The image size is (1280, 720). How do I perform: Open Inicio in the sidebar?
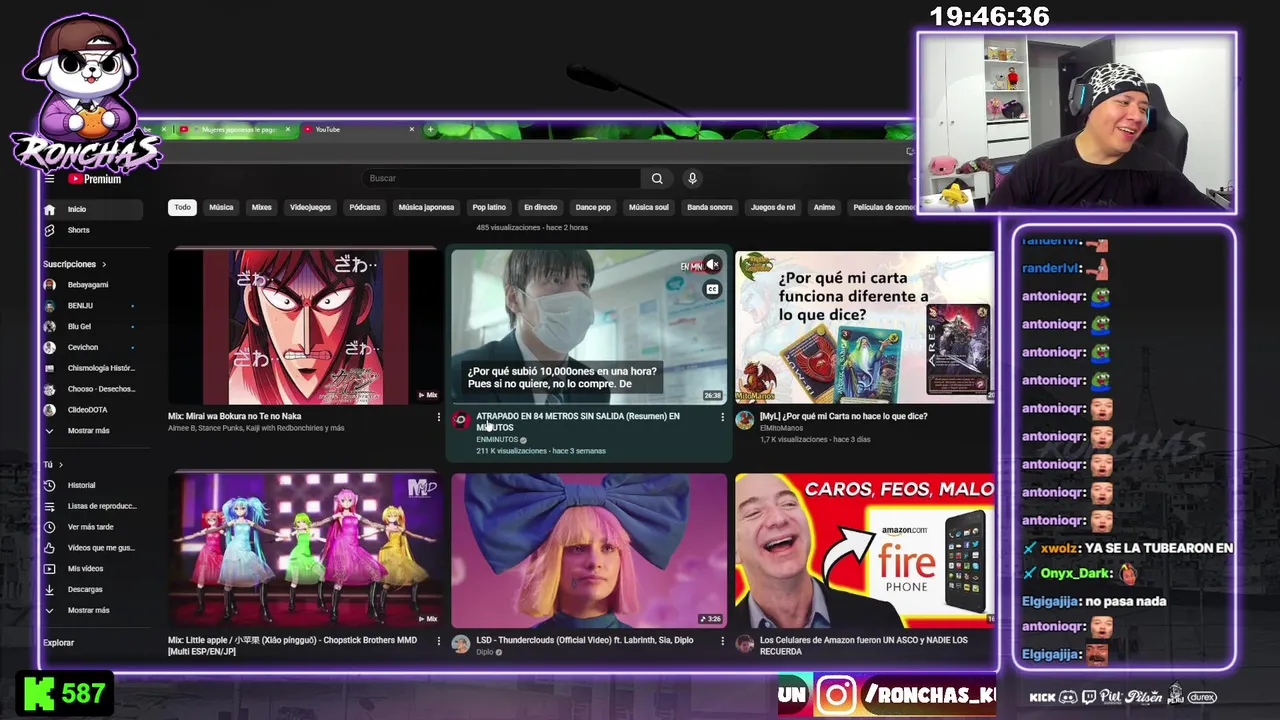[x=92, y=209]
